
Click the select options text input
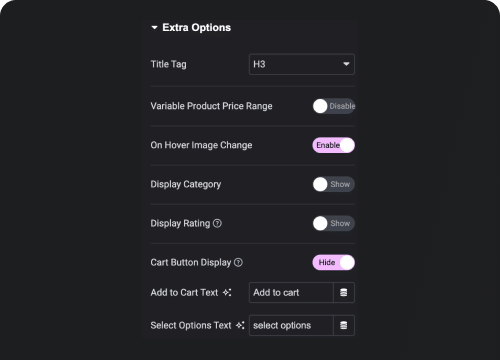click(291, 325)
